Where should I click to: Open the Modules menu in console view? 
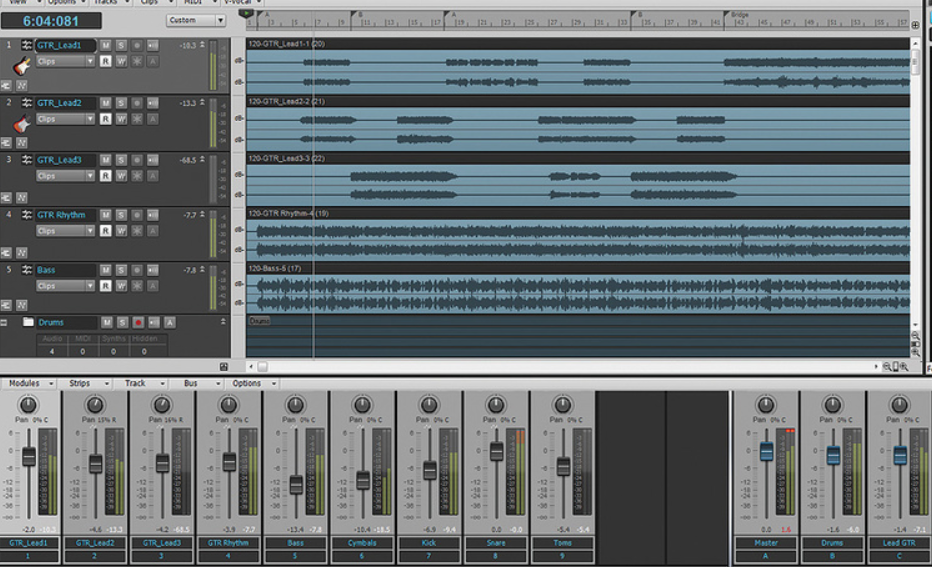[31, 383]
